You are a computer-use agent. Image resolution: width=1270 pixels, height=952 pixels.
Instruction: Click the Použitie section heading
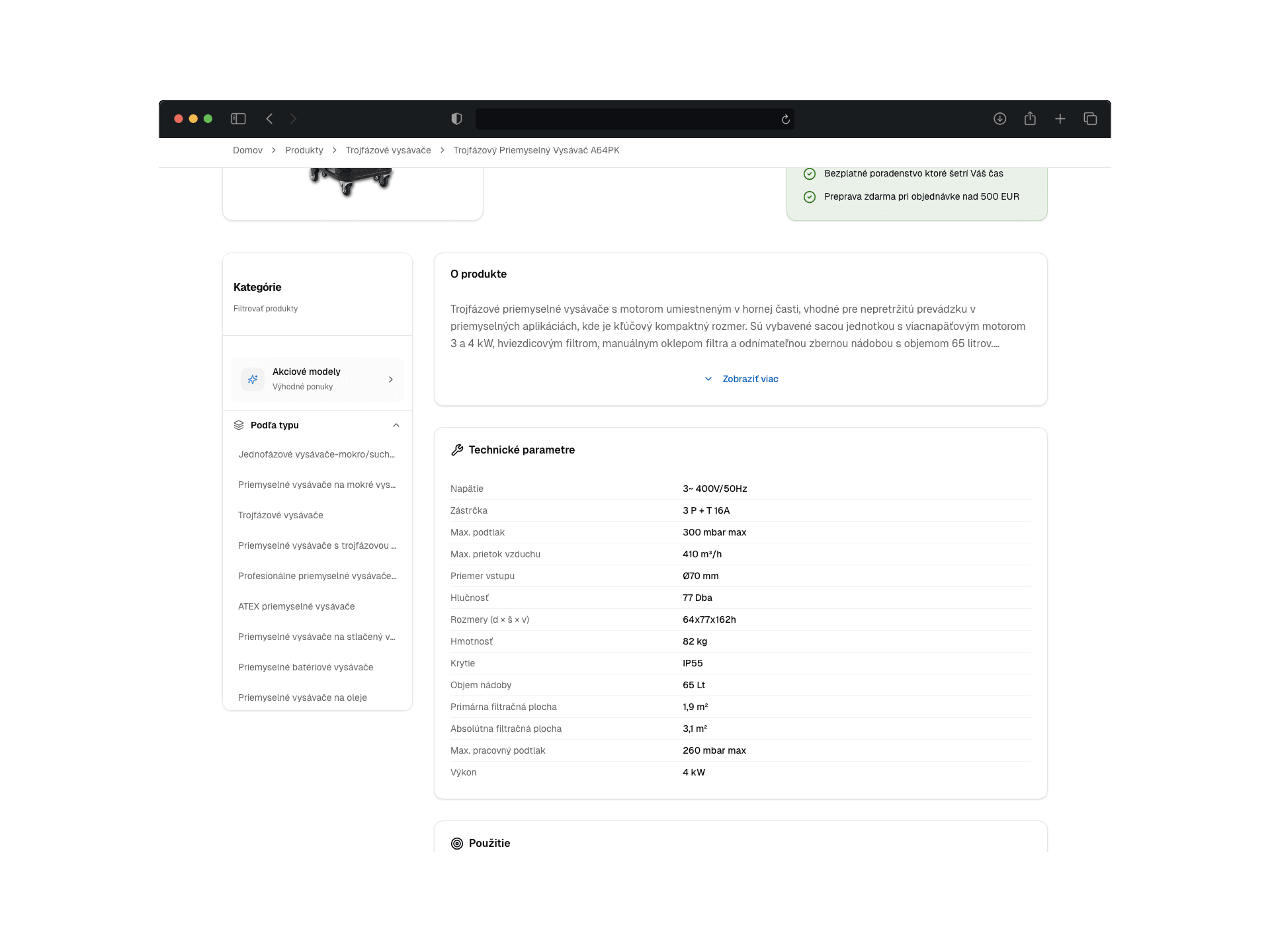click(x=489, y=843)
